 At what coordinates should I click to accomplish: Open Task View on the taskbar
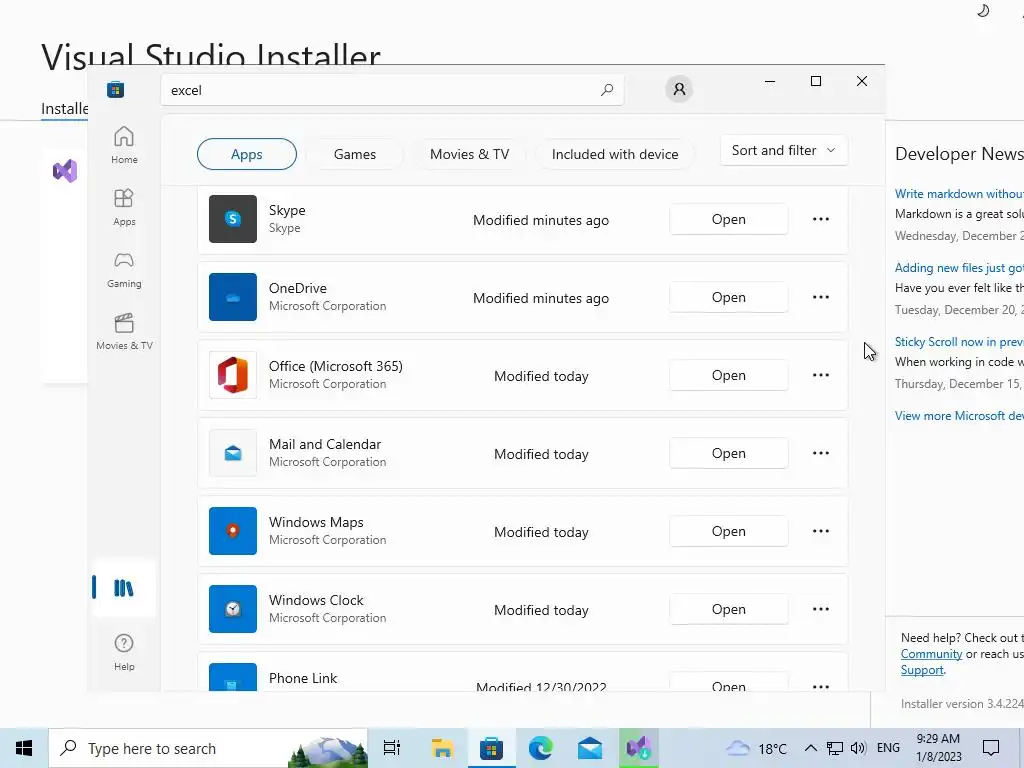coord(392,748)
